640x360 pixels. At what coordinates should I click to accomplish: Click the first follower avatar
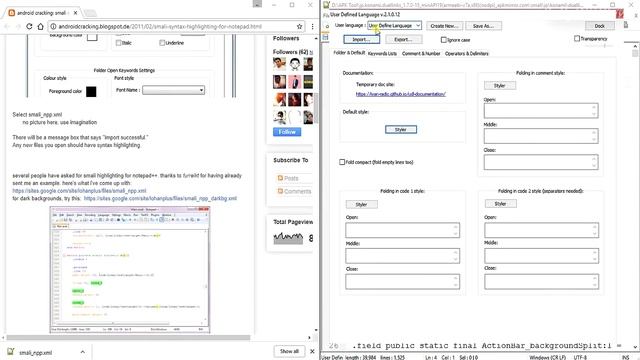tap(280, 64)
